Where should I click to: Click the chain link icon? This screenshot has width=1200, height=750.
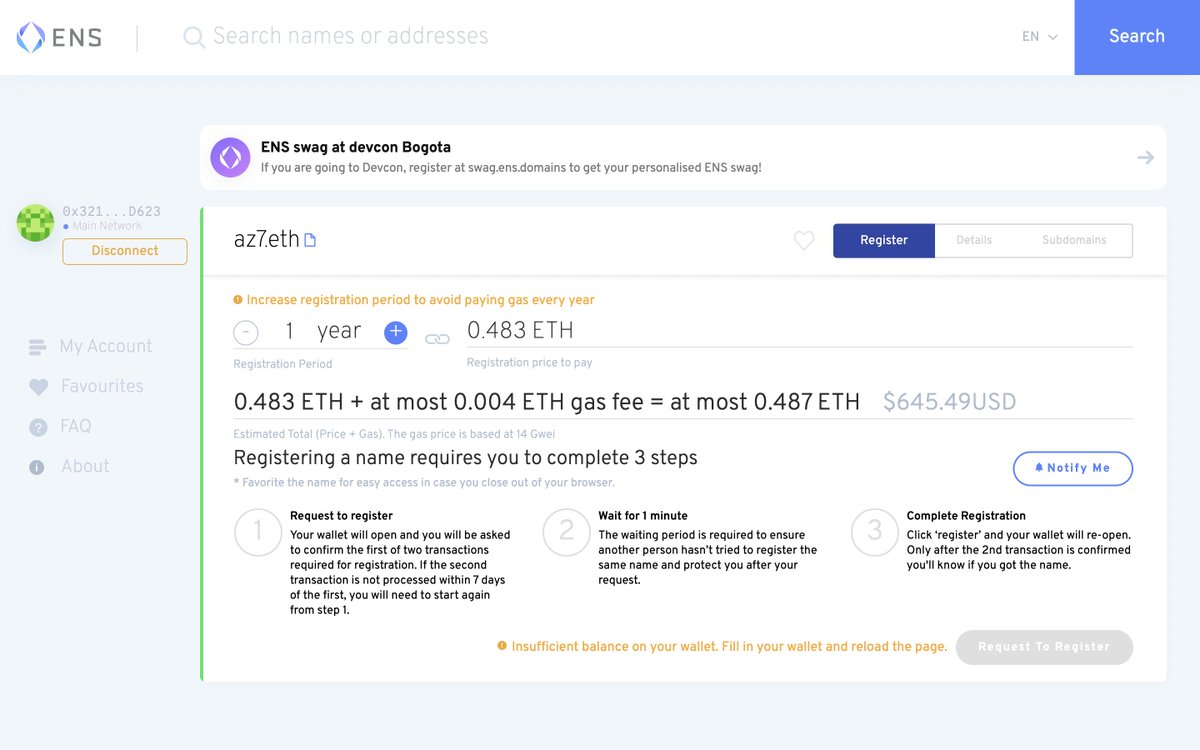(437, 339)
